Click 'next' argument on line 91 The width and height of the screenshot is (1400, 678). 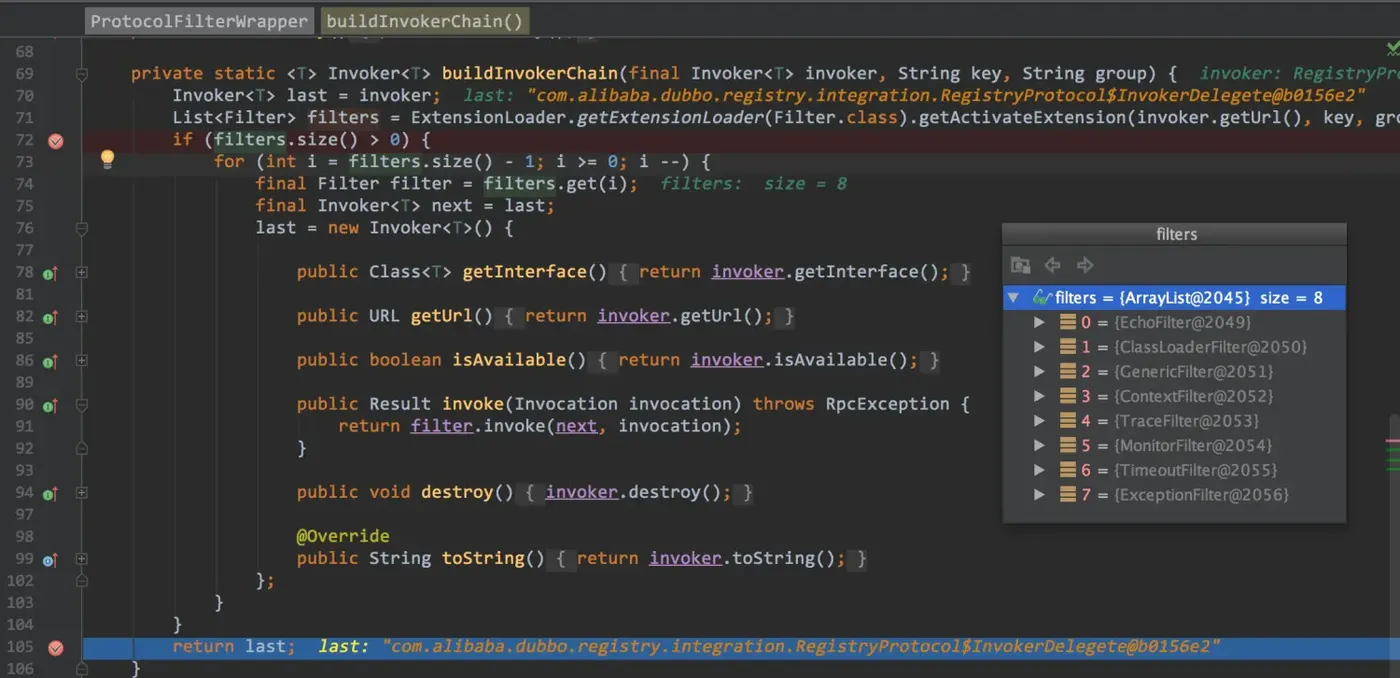point(576,426)
